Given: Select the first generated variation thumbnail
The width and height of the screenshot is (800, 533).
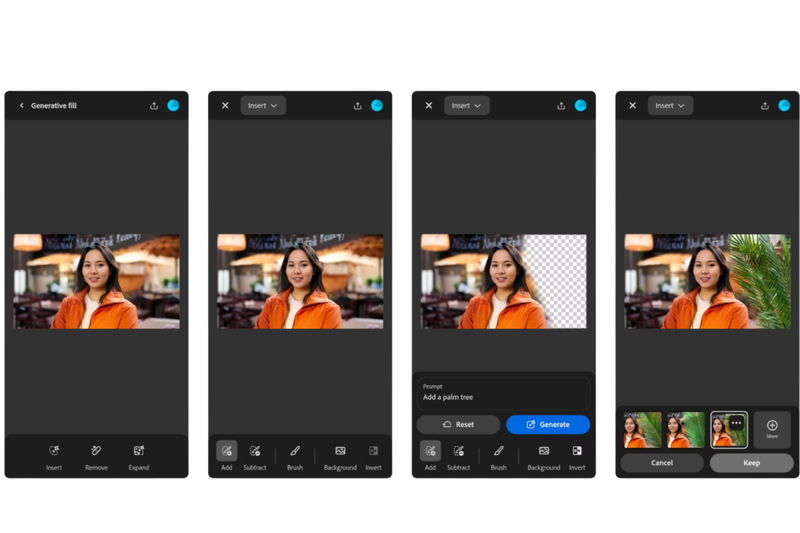Looking at the screenshot, I should tap(643, 430).
